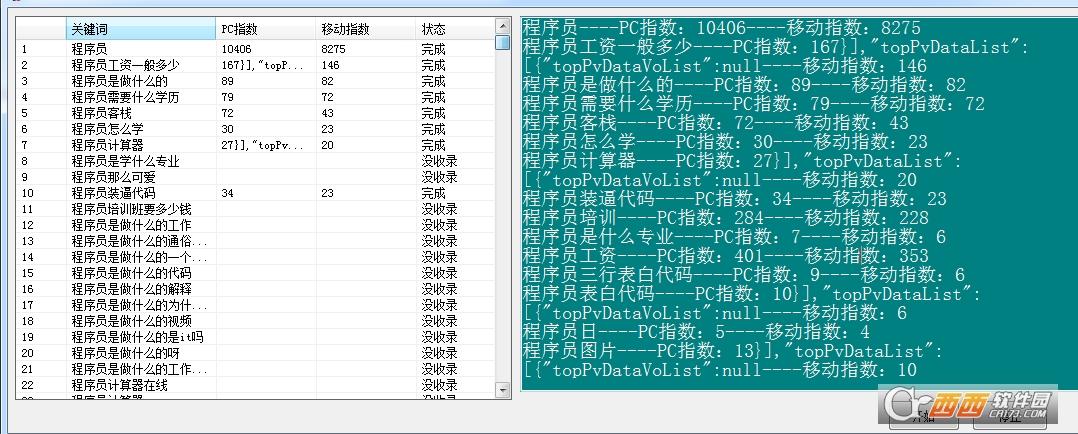The image size is (1078, 434).
Task: Select the row 程序员装逼代码
Action: [255, 193]
